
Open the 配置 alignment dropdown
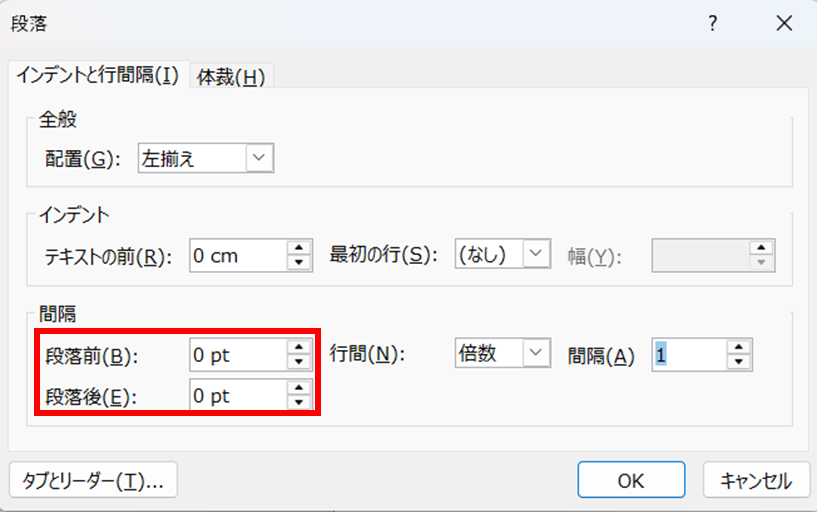click(x=259, y=157)
